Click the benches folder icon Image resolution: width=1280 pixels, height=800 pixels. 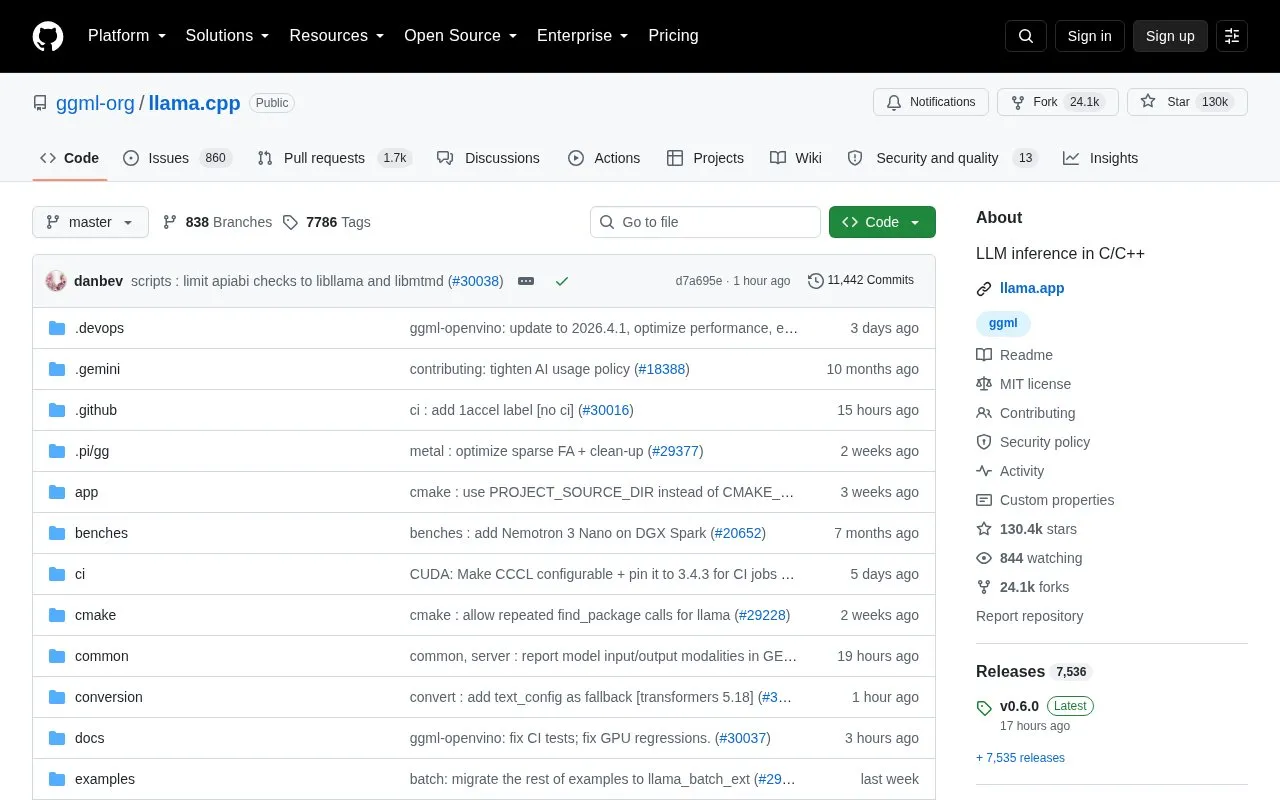[x=57, y=533]
